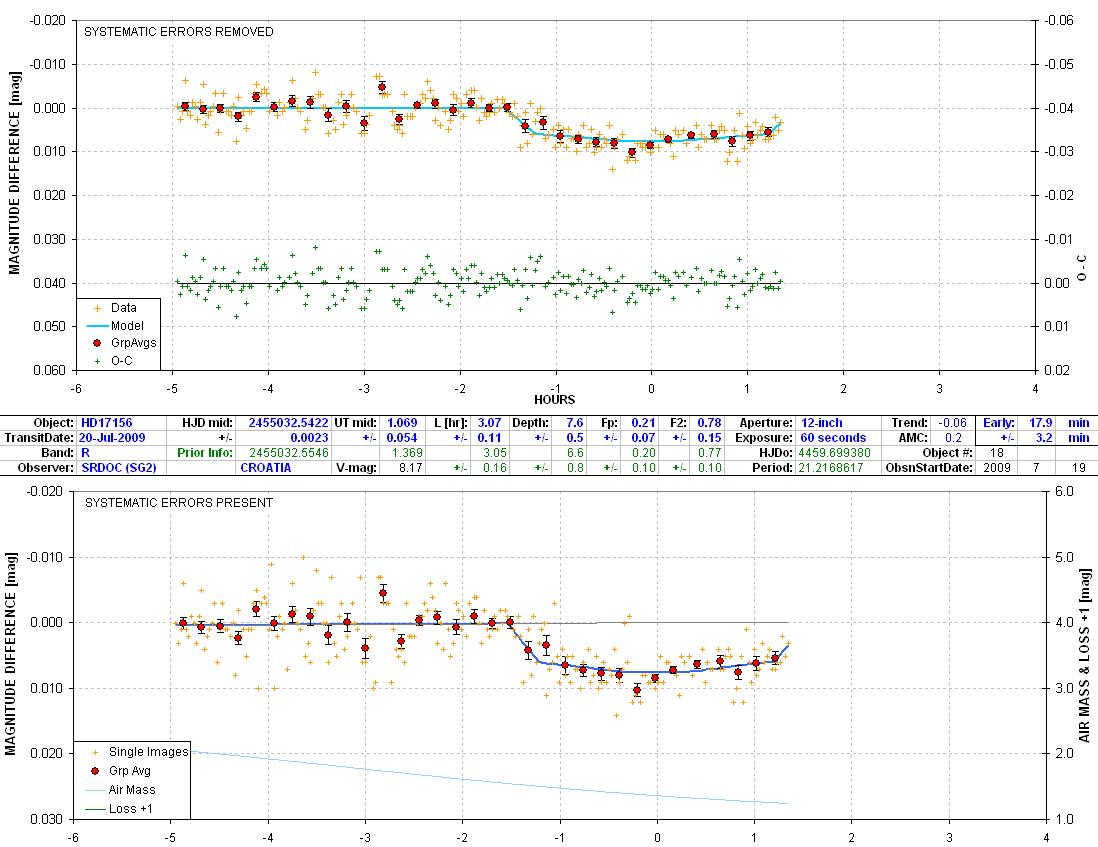Viewport: 1098px width, 847px height.
Task: Click the prior length value 3.05
Action: (494, 453)
